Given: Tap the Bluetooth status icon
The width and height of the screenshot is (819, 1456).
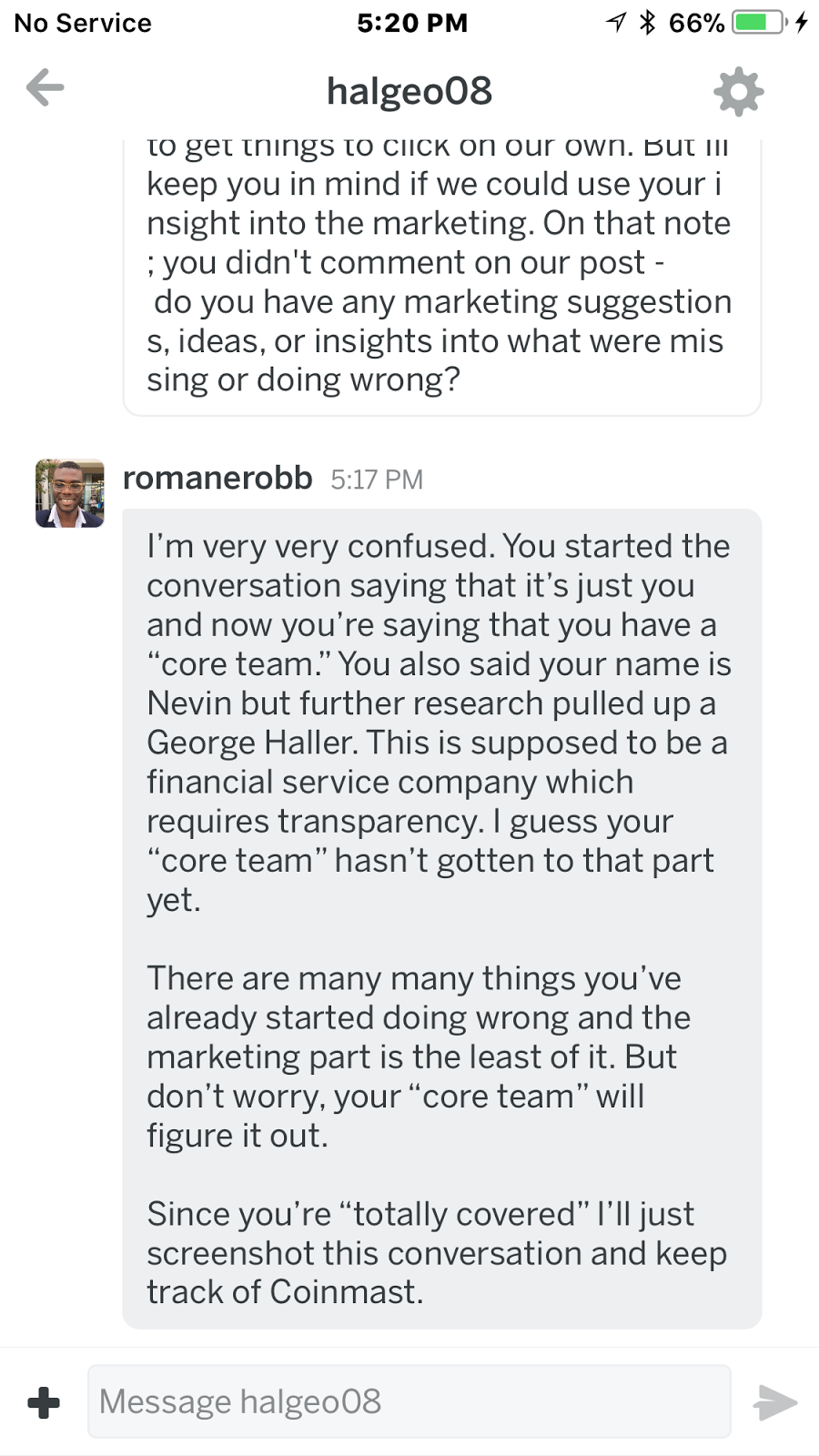Looking at the screenshot, I should tap(647, 23).
